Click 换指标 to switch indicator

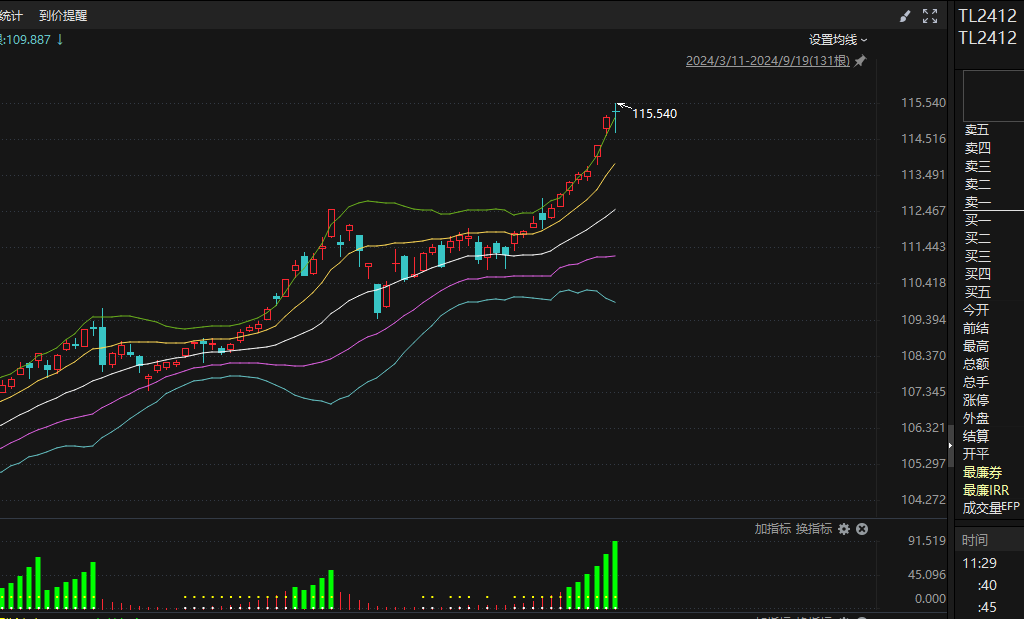point(814,529)
